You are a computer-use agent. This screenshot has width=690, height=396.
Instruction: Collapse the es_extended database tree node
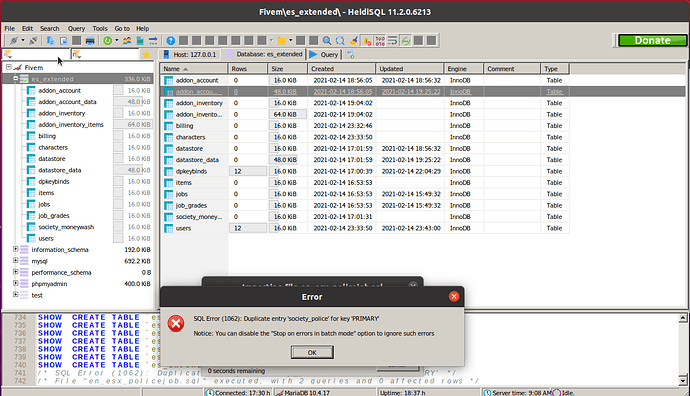[x=15, y=78]
